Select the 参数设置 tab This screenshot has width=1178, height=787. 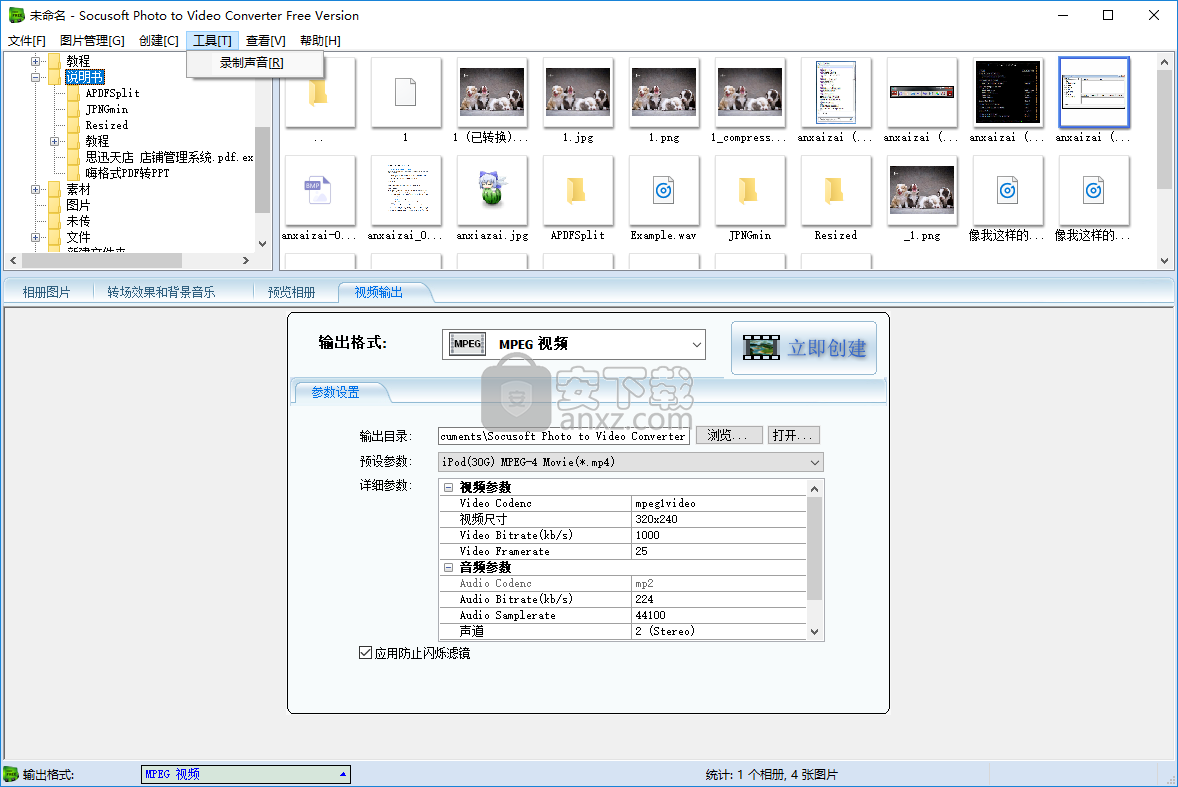tap(335, 392)
